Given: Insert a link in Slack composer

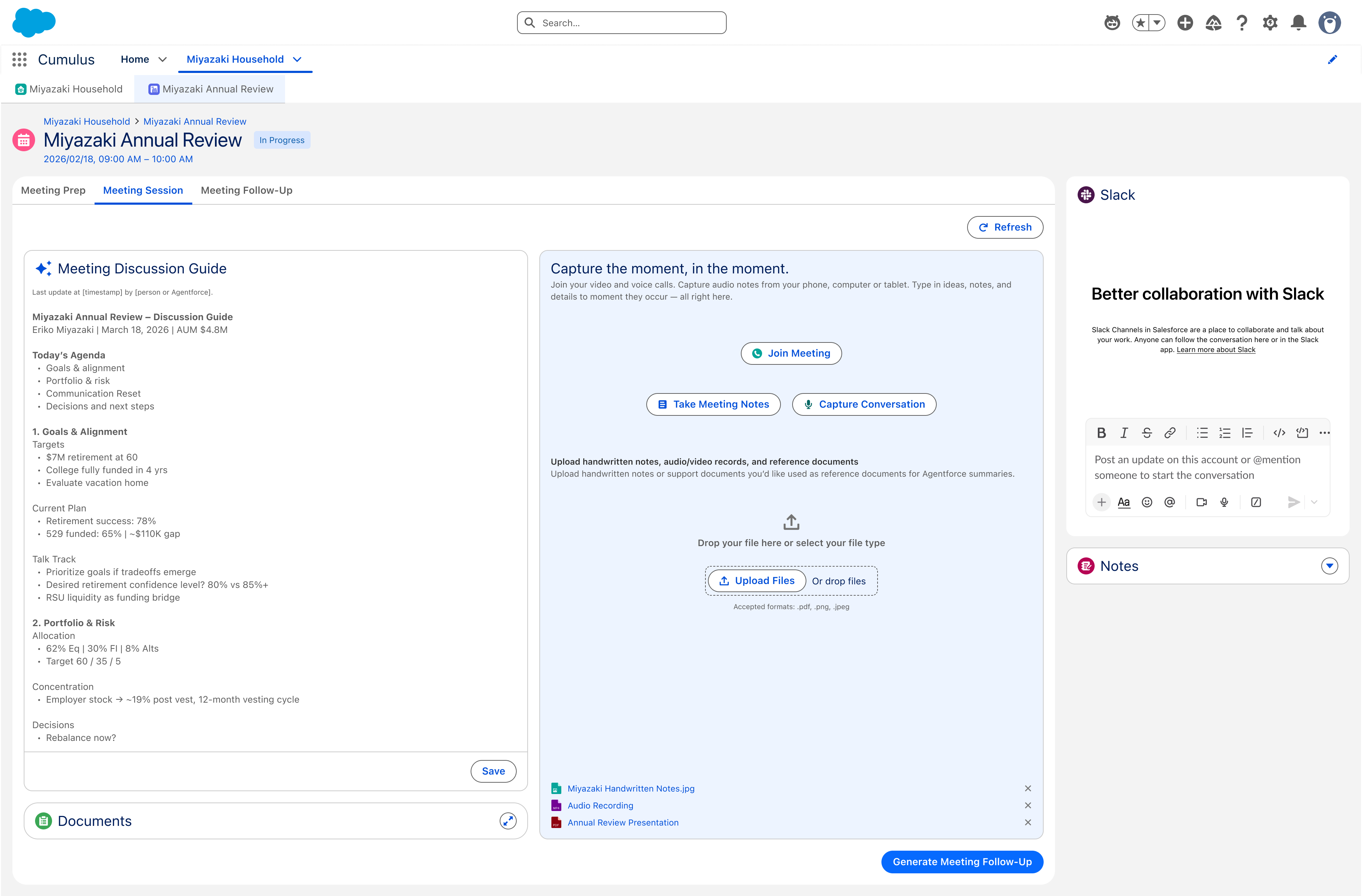Looking at the screenshot, I should click(1170, 433).
